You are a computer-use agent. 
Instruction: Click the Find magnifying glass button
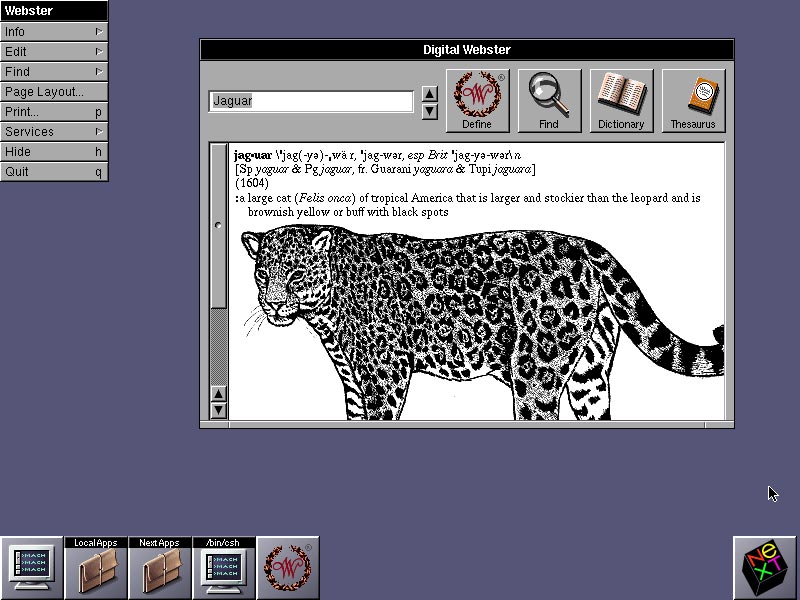pos(549,101)
